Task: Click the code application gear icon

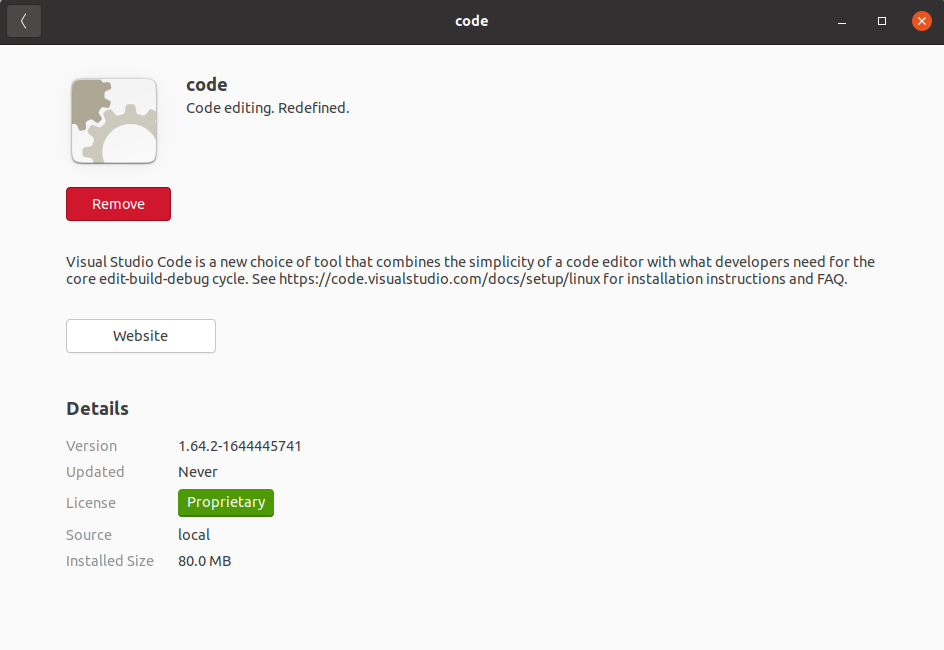Action: [114, 121]
